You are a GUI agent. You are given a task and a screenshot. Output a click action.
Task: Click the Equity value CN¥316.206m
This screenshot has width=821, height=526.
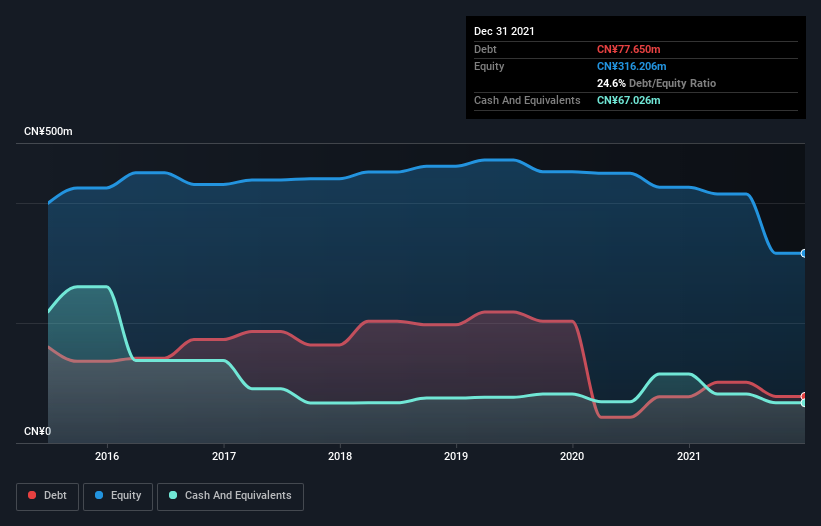click(x=631, y=66)
